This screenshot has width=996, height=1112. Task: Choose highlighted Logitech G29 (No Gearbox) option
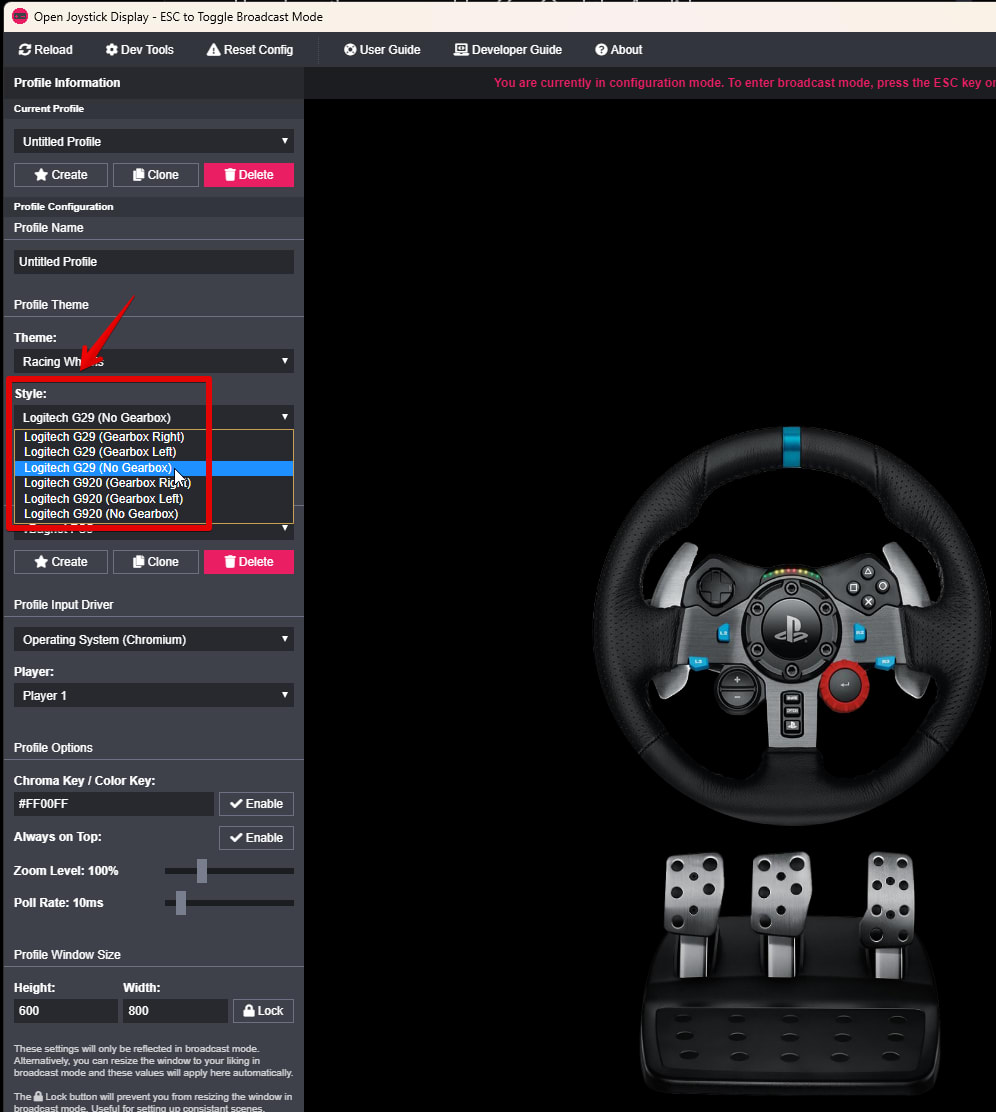[154, 468]
